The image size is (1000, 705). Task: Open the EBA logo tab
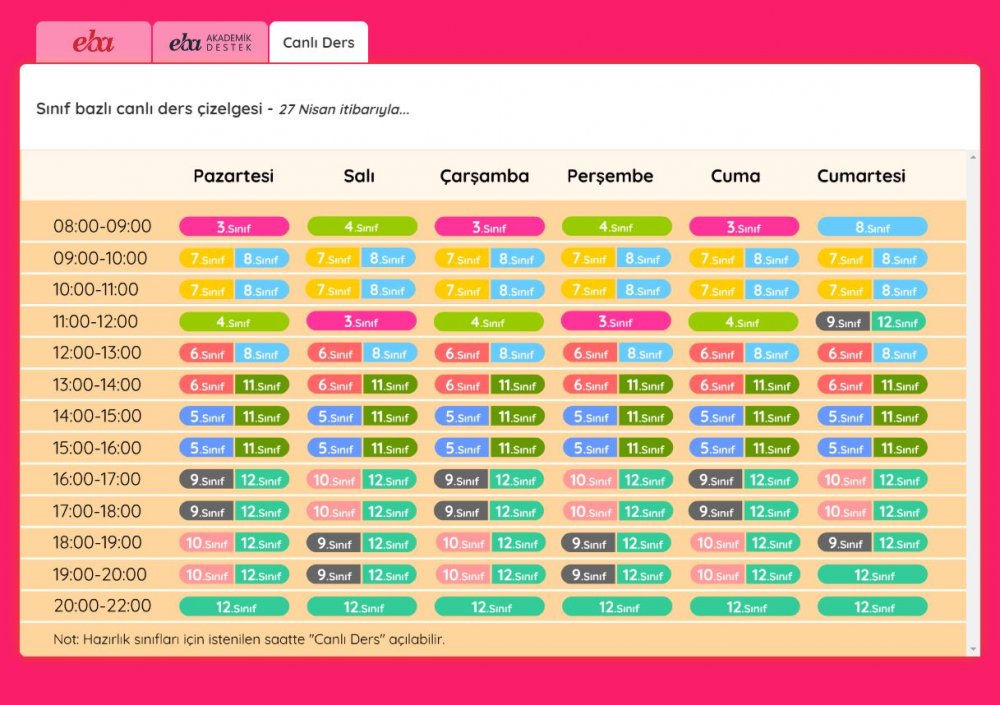point(93,43)
